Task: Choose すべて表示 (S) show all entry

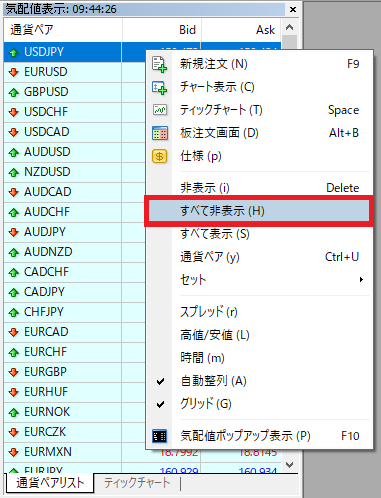Action: pyautogui.click(x=259, y=234)
